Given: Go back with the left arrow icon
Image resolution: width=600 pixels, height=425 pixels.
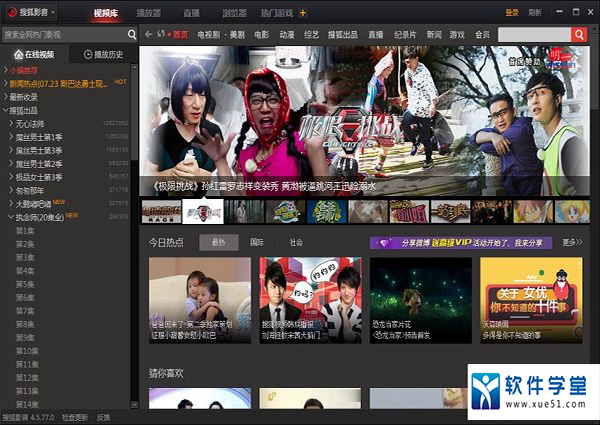Looking at the screenshot, I should [148, 34].
